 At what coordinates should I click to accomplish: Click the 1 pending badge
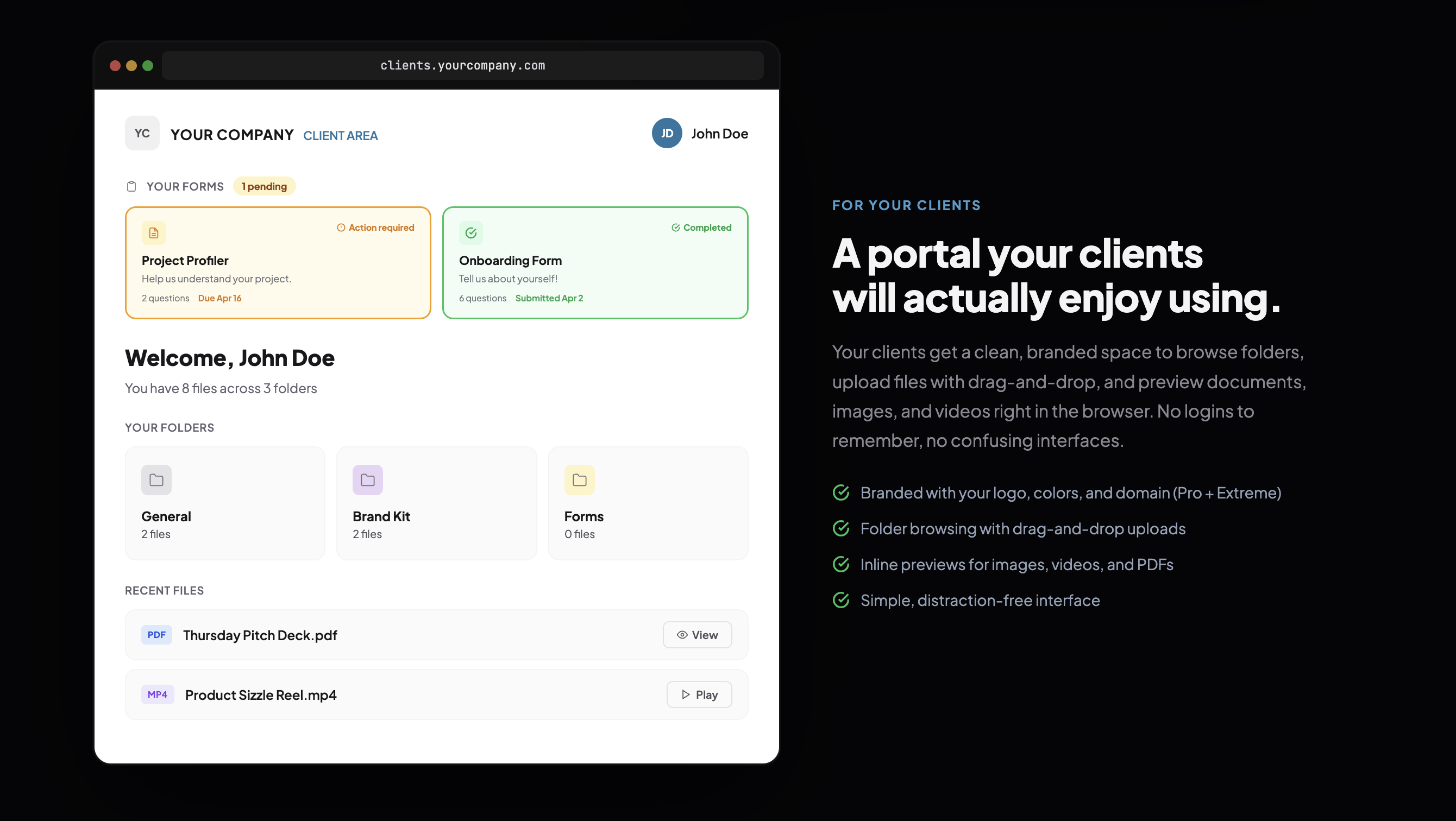(264, 186)
